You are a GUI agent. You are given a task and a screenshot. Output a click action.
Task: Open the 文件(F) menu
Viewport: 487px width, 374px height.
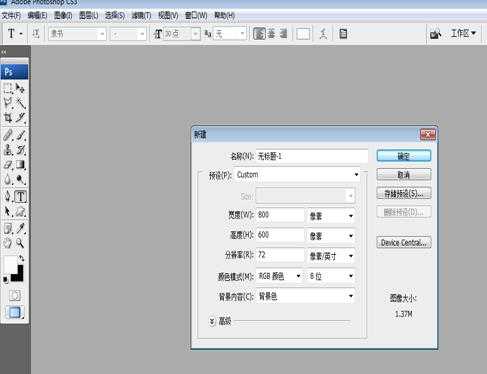point(11,15)
